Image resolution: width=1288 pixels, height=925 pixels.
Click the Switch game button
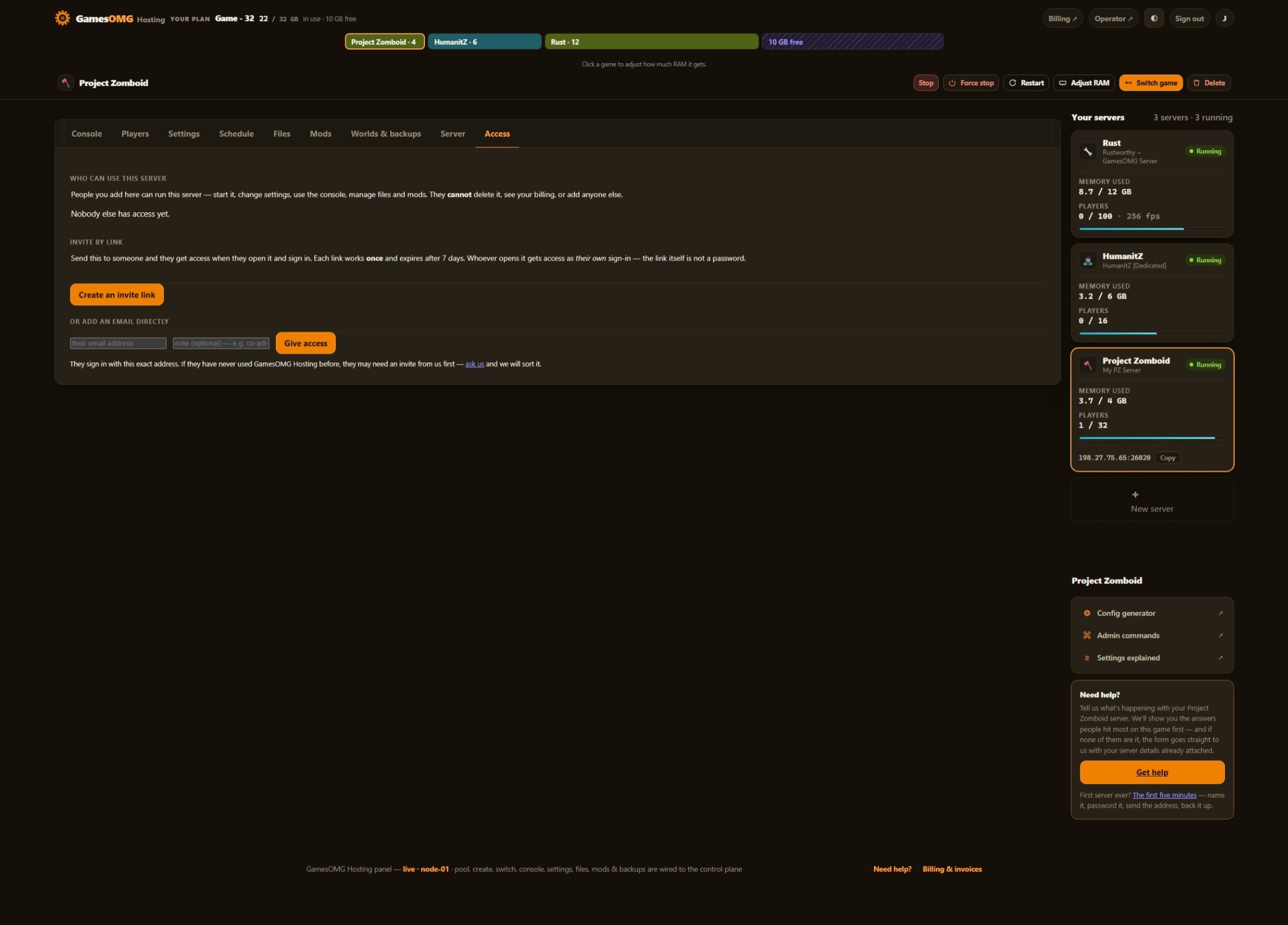tap(1151, 82)
